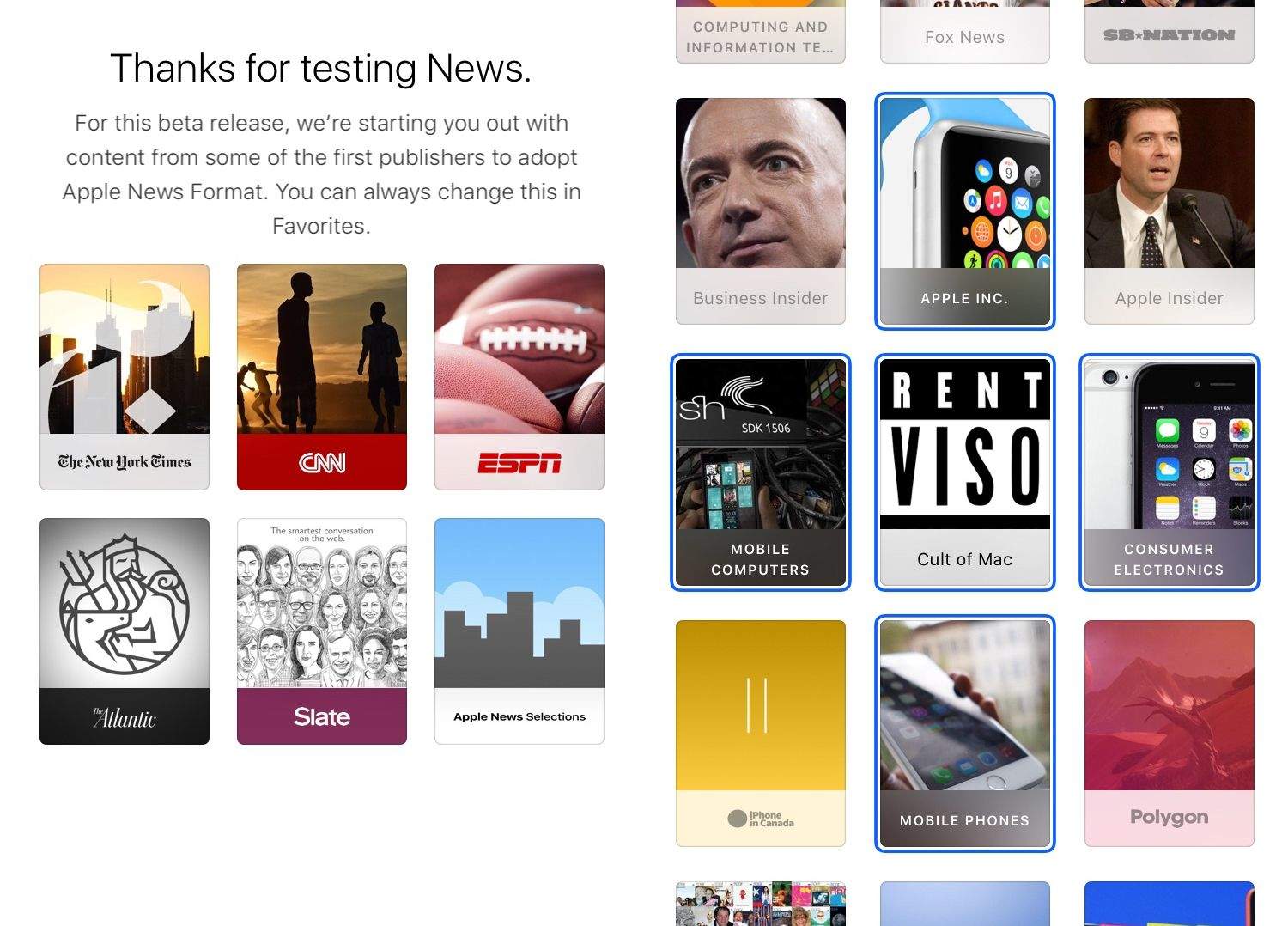
Task: Deselect the Cult of Mac channel
Action: (965, 472)
